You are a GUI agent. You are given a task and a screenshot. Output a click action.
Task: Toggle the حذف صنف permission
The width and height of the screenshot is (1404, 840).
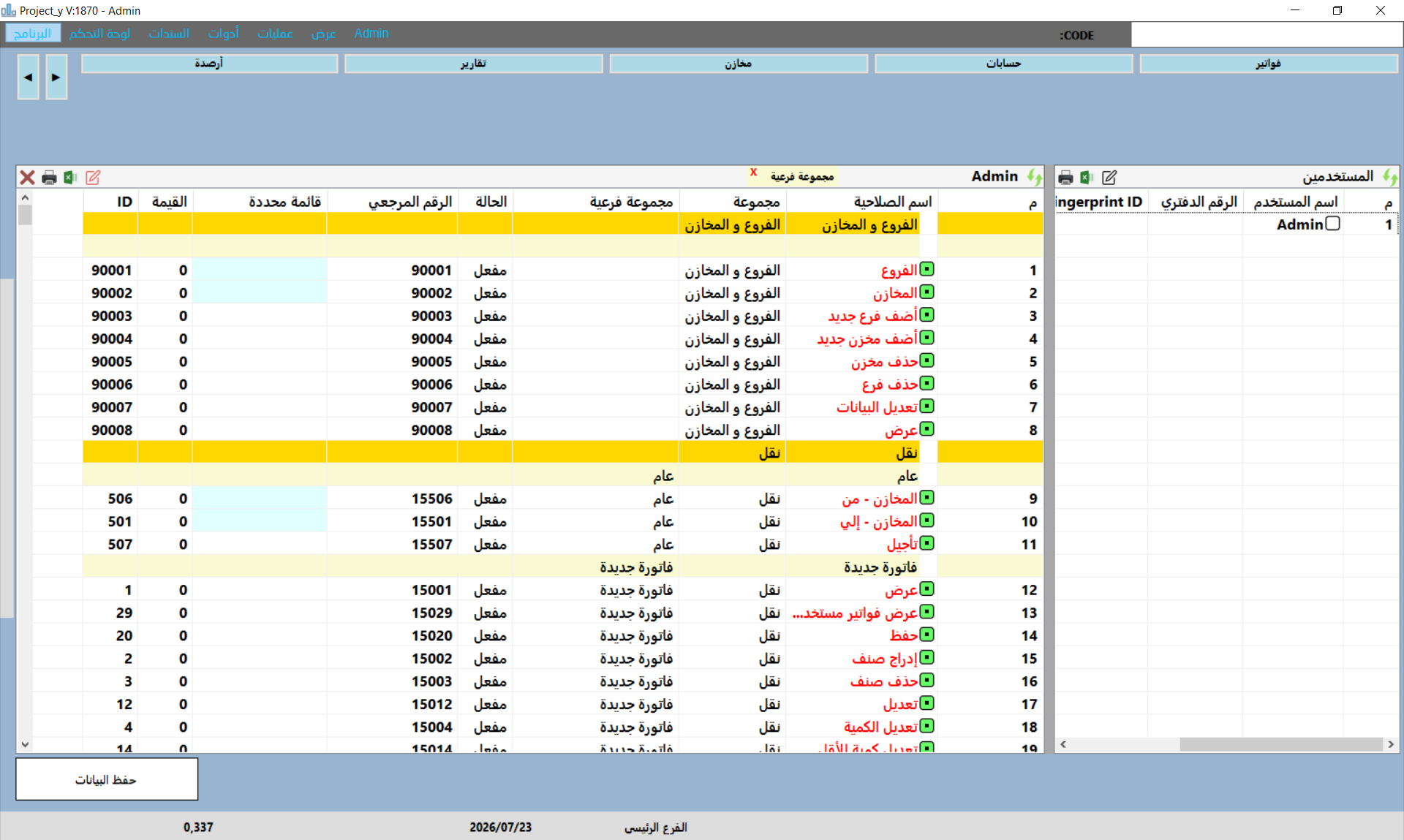[926, 681]
